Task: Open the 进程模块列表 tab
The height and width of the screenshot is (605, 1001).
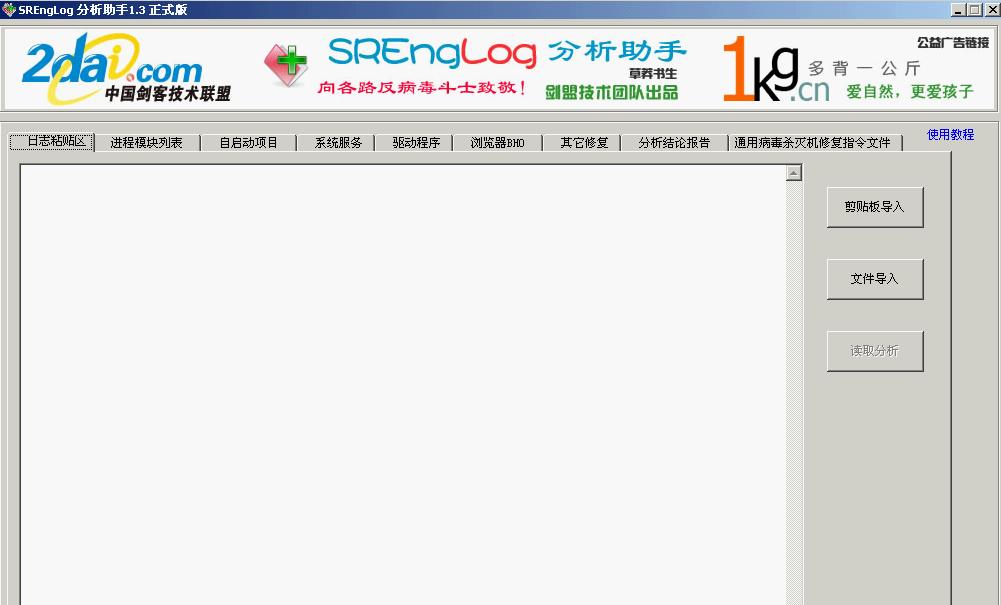Action: tap(147, 143)
